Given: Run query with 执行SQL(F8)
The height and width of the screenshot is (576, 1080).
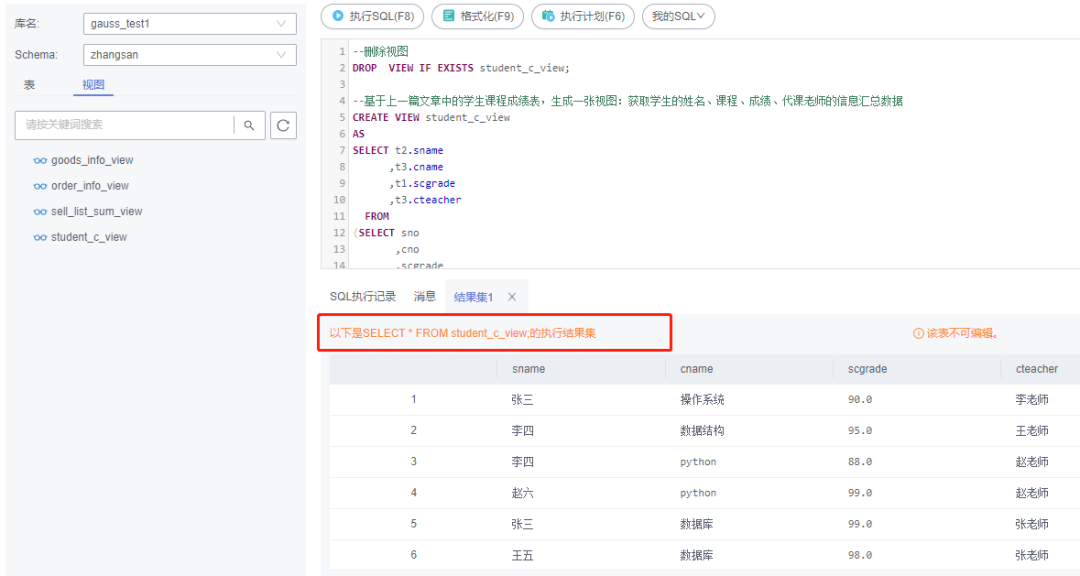Looking at the screenshot, I should coord(373,16).
